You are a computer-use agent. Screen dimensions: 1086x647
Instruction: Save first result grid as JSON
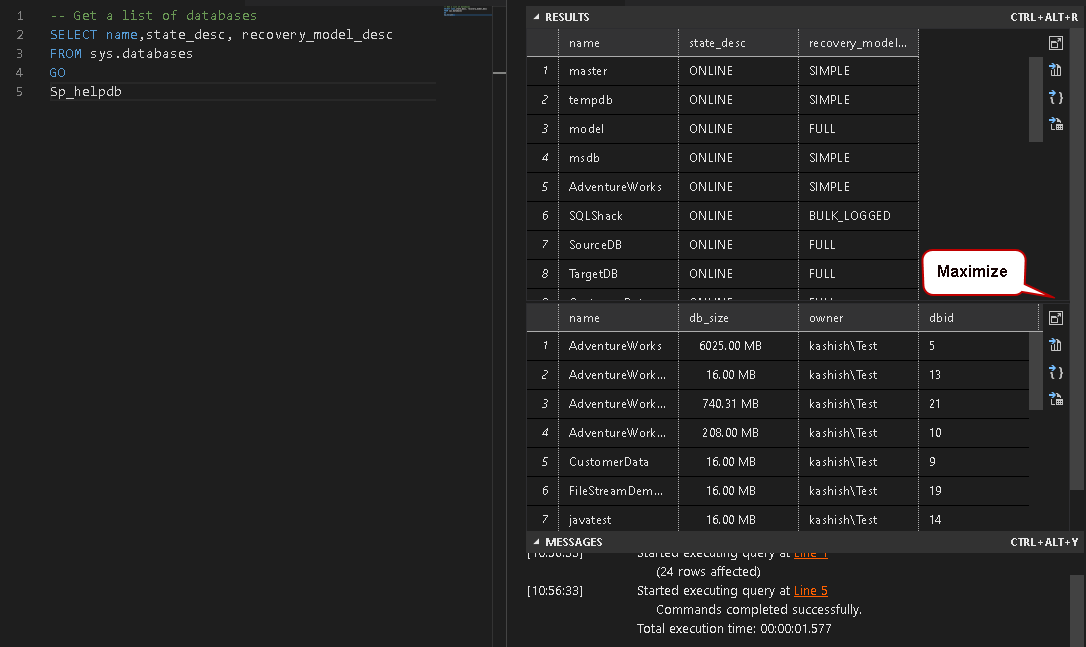pyautogui.click(x=1055, y=97)
